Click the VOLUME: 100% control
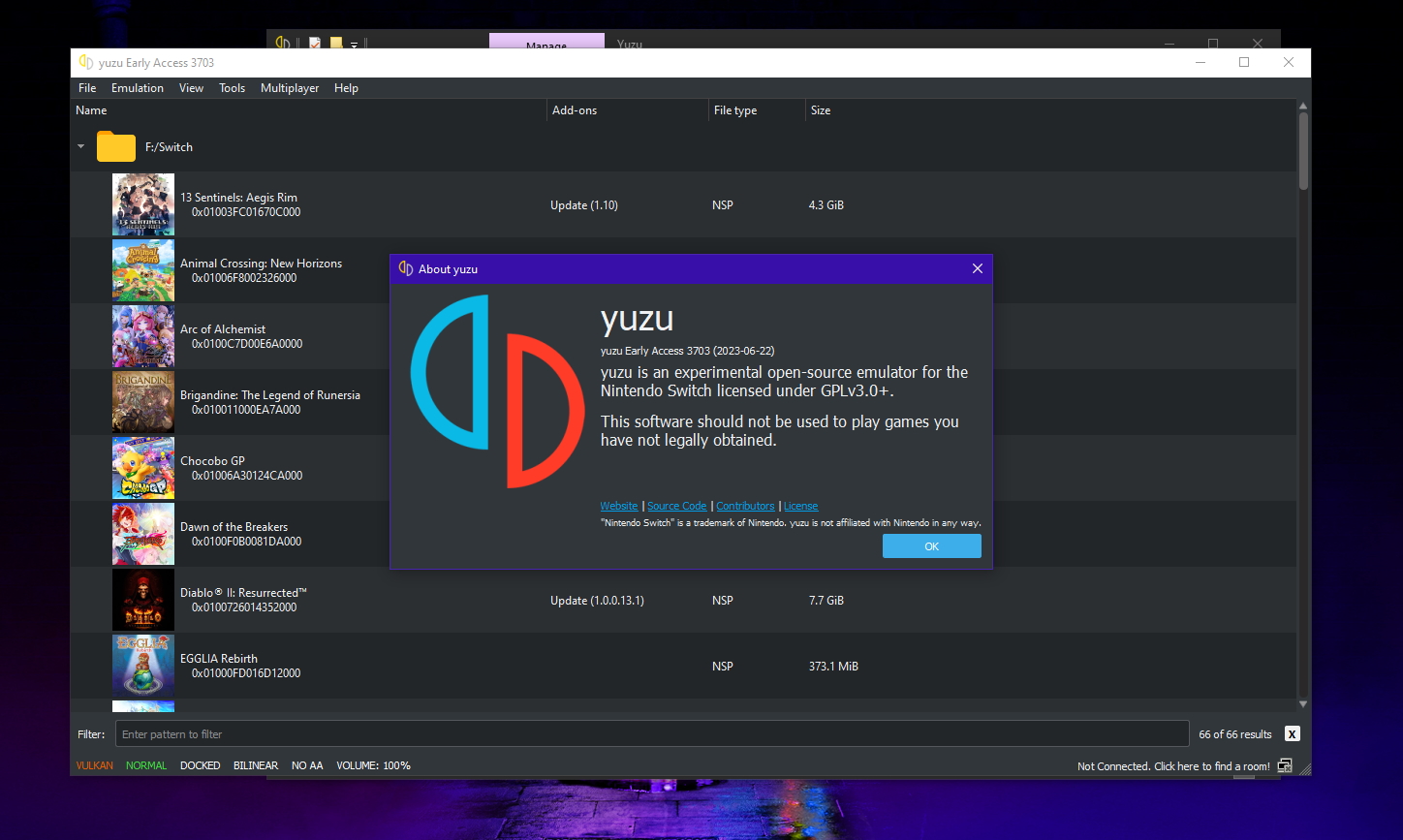This screenshot has width=1403, height=840. pyautogui.click(x=373, y=765)
